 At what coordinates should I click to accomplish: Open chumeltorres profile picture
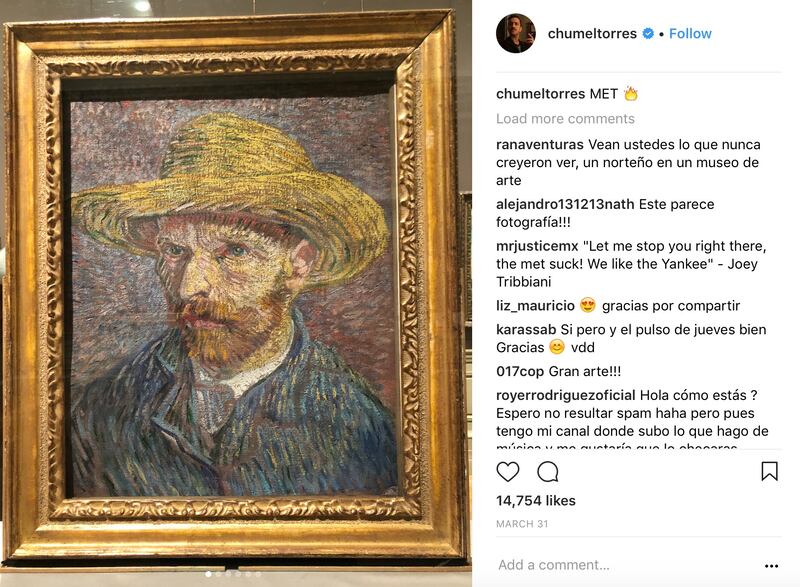point(516,34)
